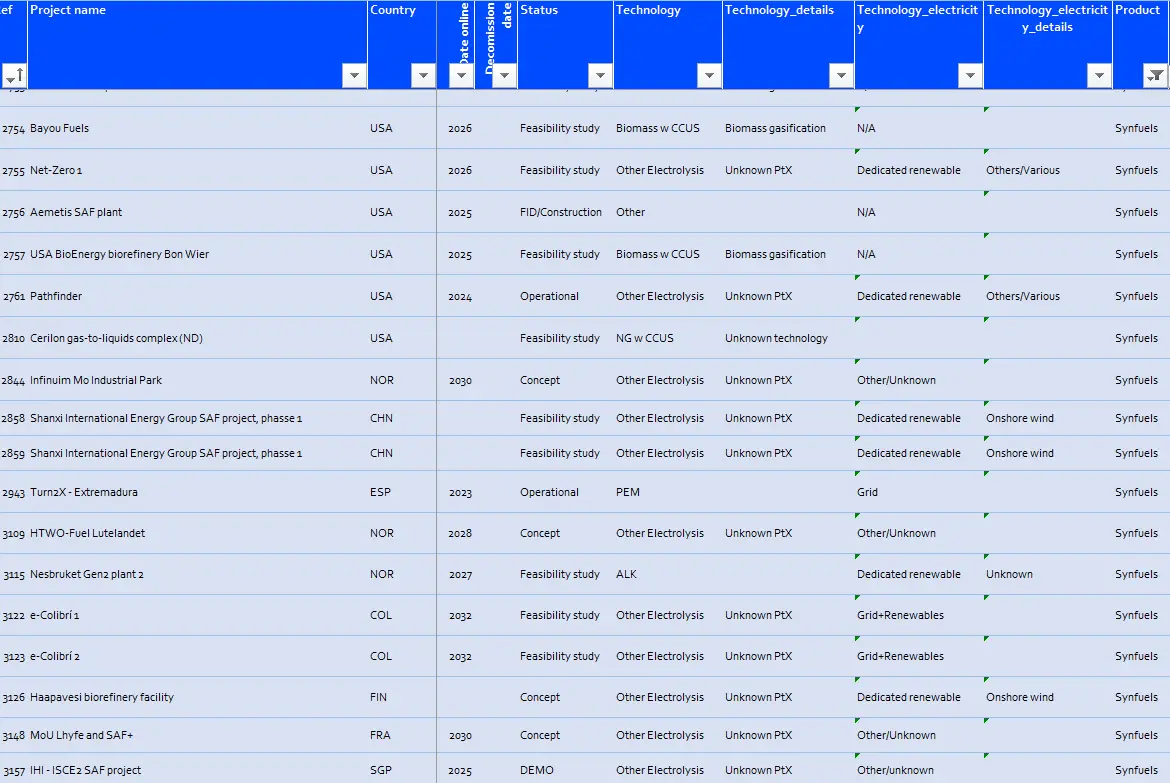The image size is (1170, 783).
Task: Open the Status column AutoFilter icon
Action: tap(599, 75)
